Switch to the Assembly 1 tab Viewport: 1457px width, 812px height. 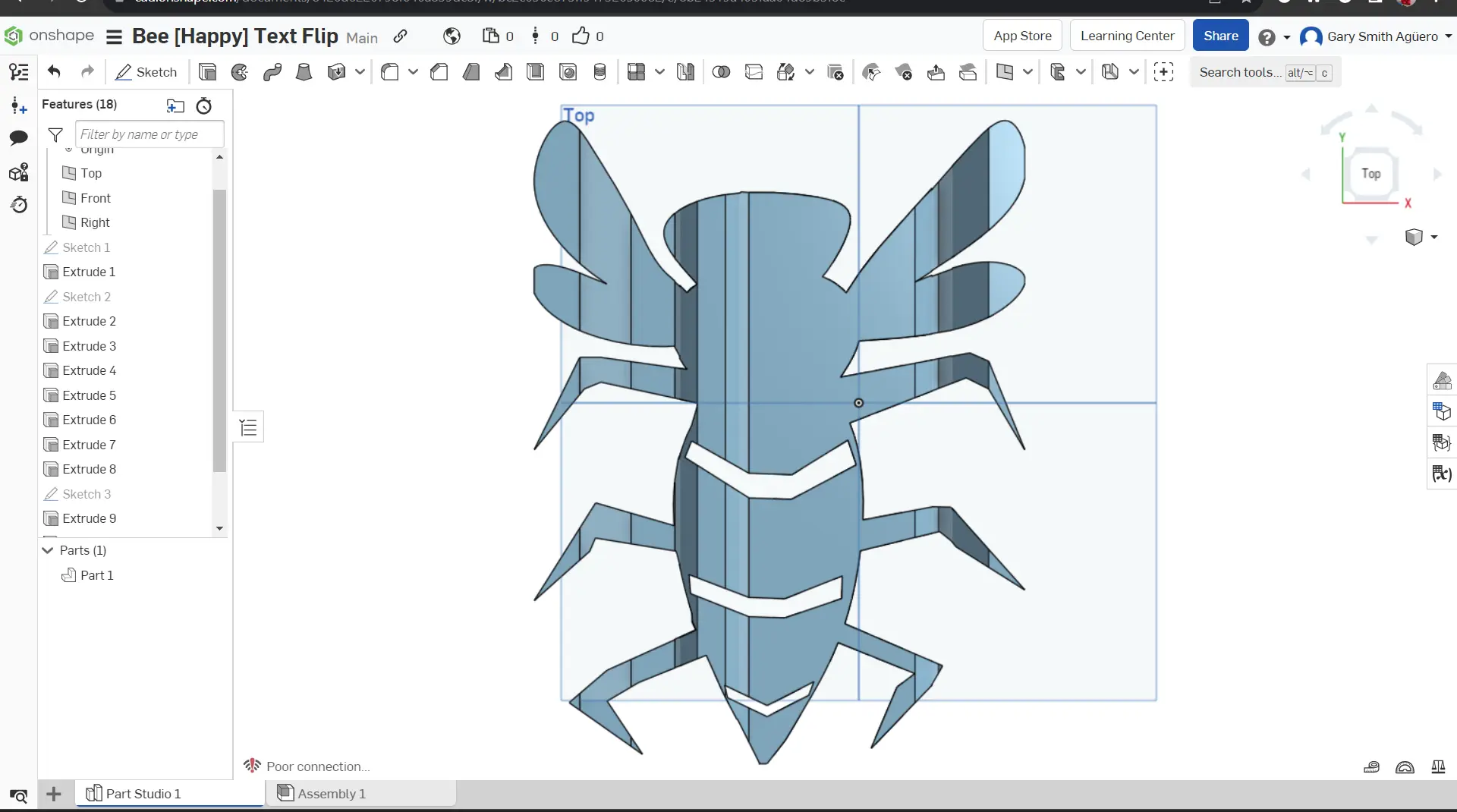click(330, 794)
